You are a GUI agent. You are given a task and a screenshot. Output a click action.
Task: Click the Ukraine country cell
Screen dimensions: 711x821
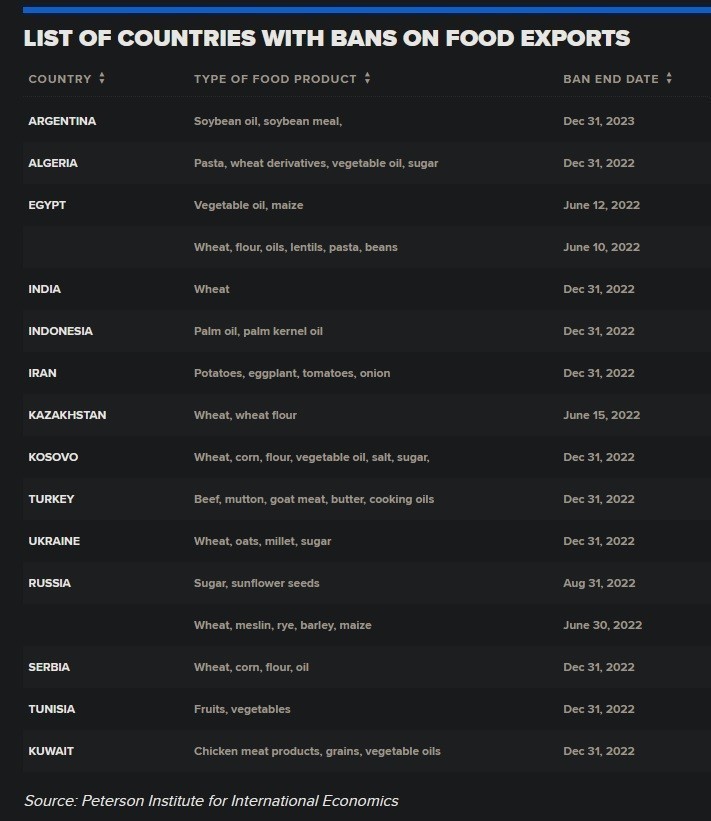point(54,541)
